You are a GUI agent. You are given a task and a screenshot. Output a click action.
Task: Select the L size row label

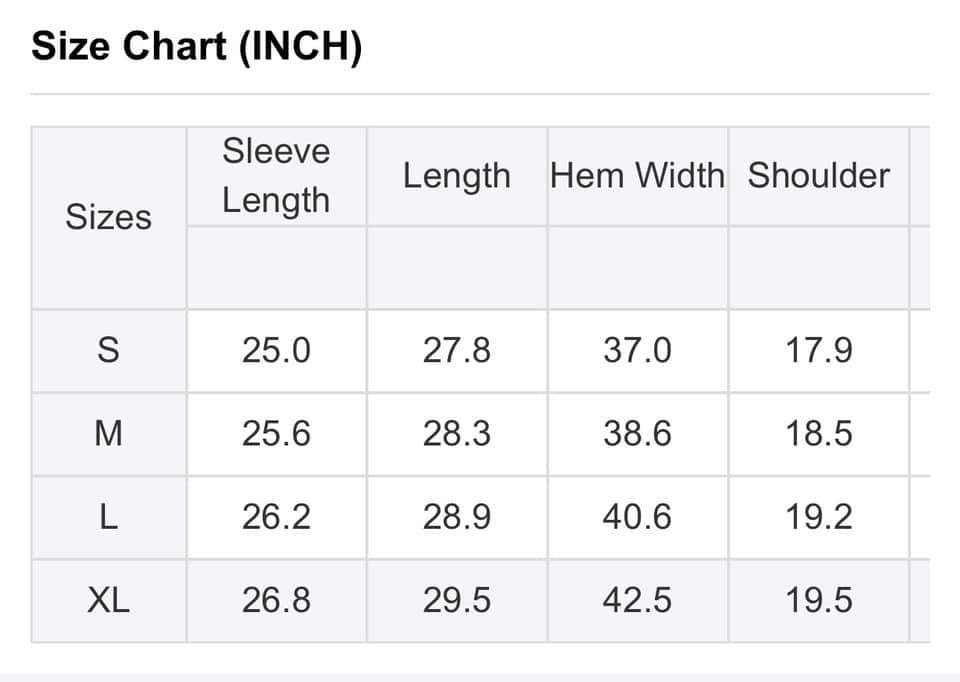pyautogui.click(x=108, y=517)
